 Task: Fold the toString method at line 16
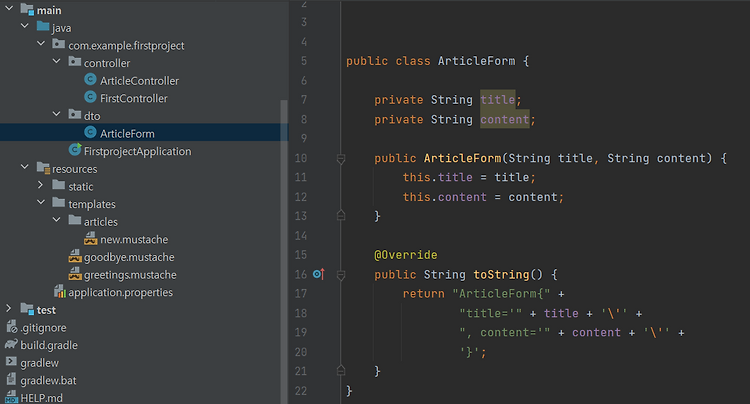click(x=341, y=275)
